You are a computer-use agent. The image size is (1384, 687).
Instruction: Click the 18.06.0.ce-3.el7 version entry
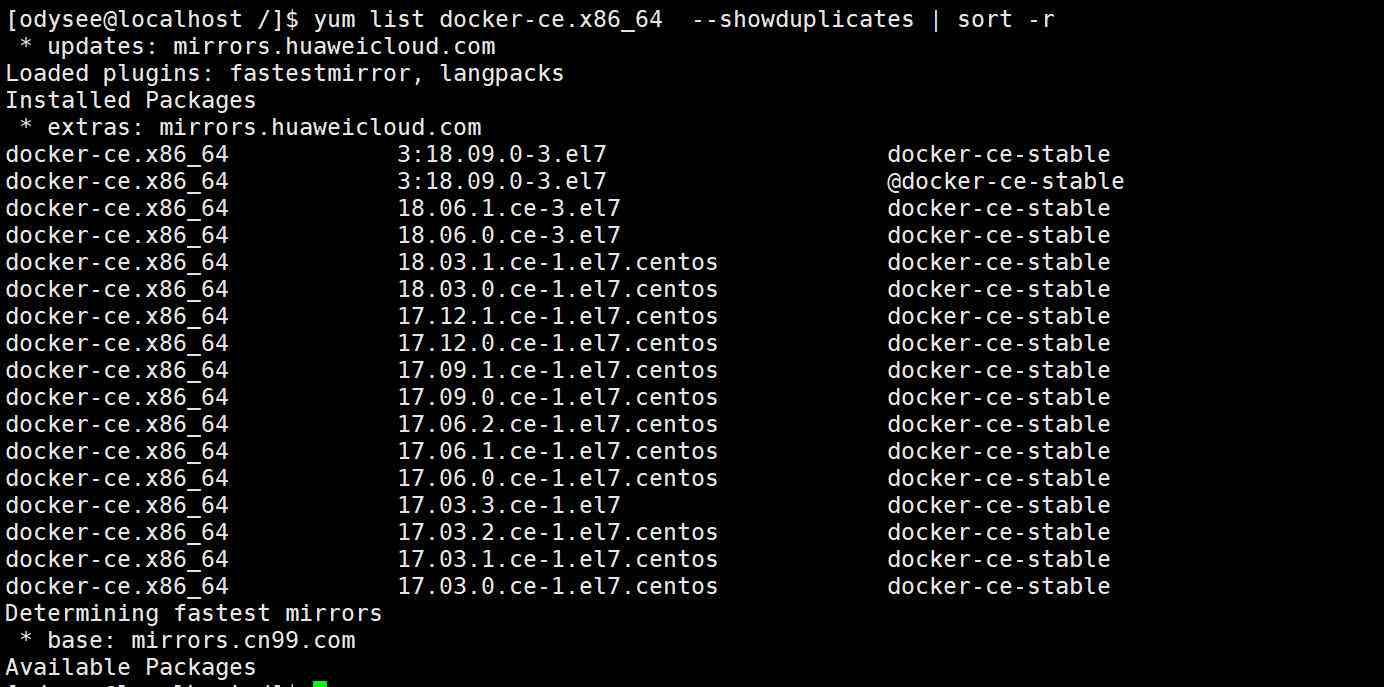[509, 236]
